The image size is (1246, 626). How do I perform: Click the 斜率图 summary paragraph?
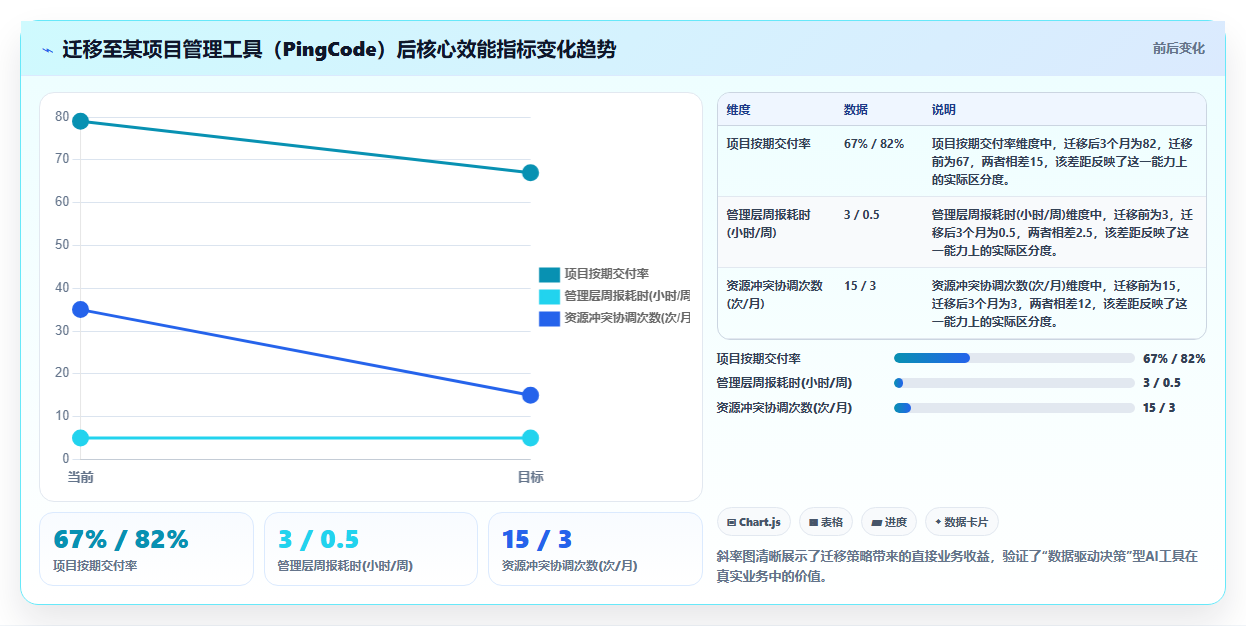pyautogui.click(x=957, y=566)
